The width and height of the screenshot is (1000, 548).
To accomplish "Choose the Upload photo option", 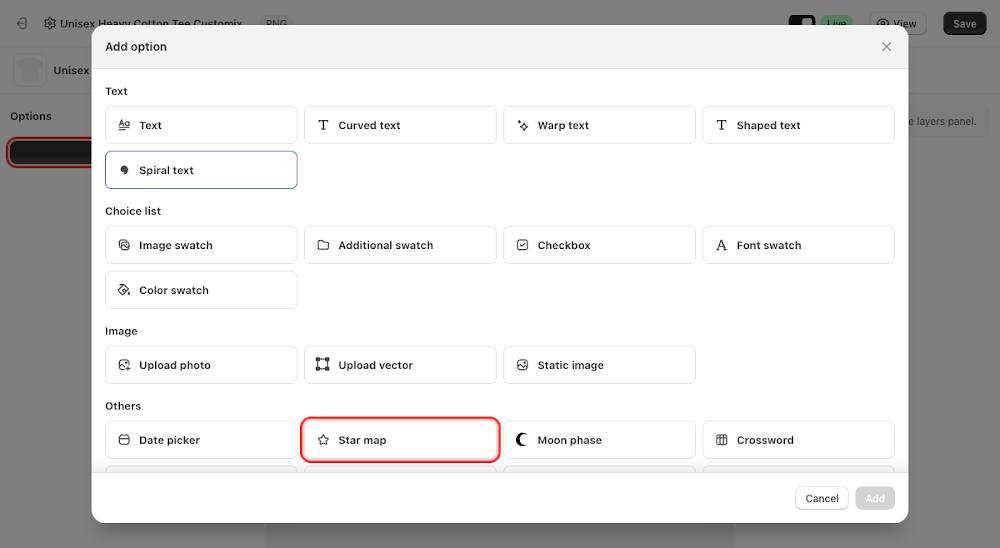I will 201,365.
